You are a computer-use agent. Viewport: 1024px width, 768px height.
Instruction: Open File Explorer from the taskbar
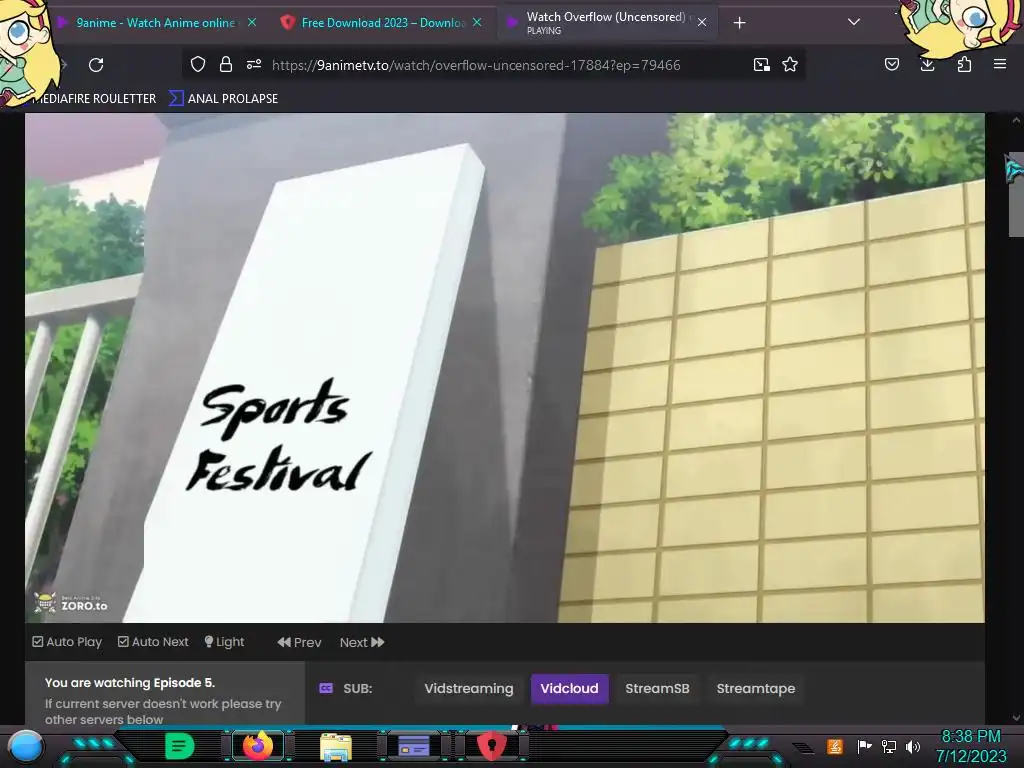[x=336, y=747]
